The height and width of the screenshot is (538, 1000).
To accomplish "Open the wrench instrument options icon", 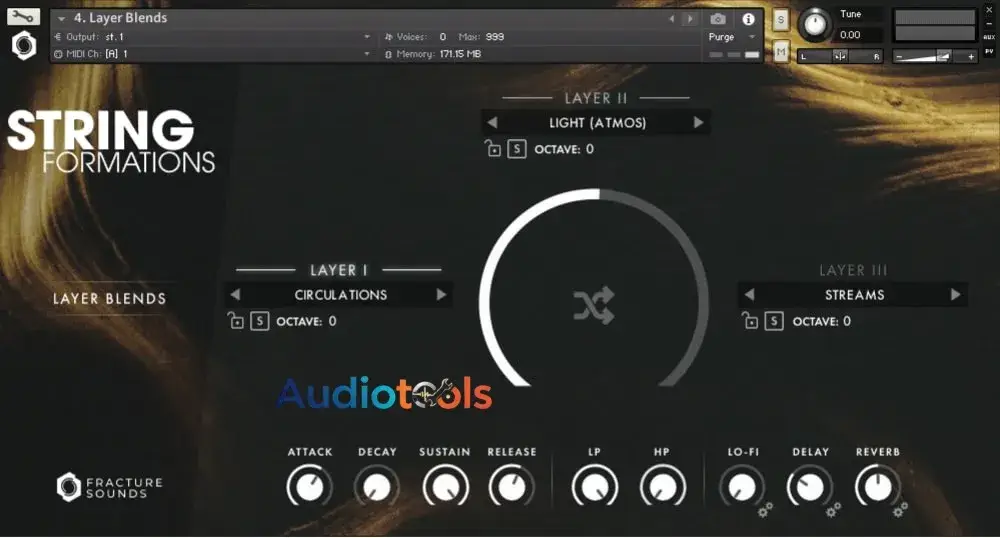I will (23, 16).
